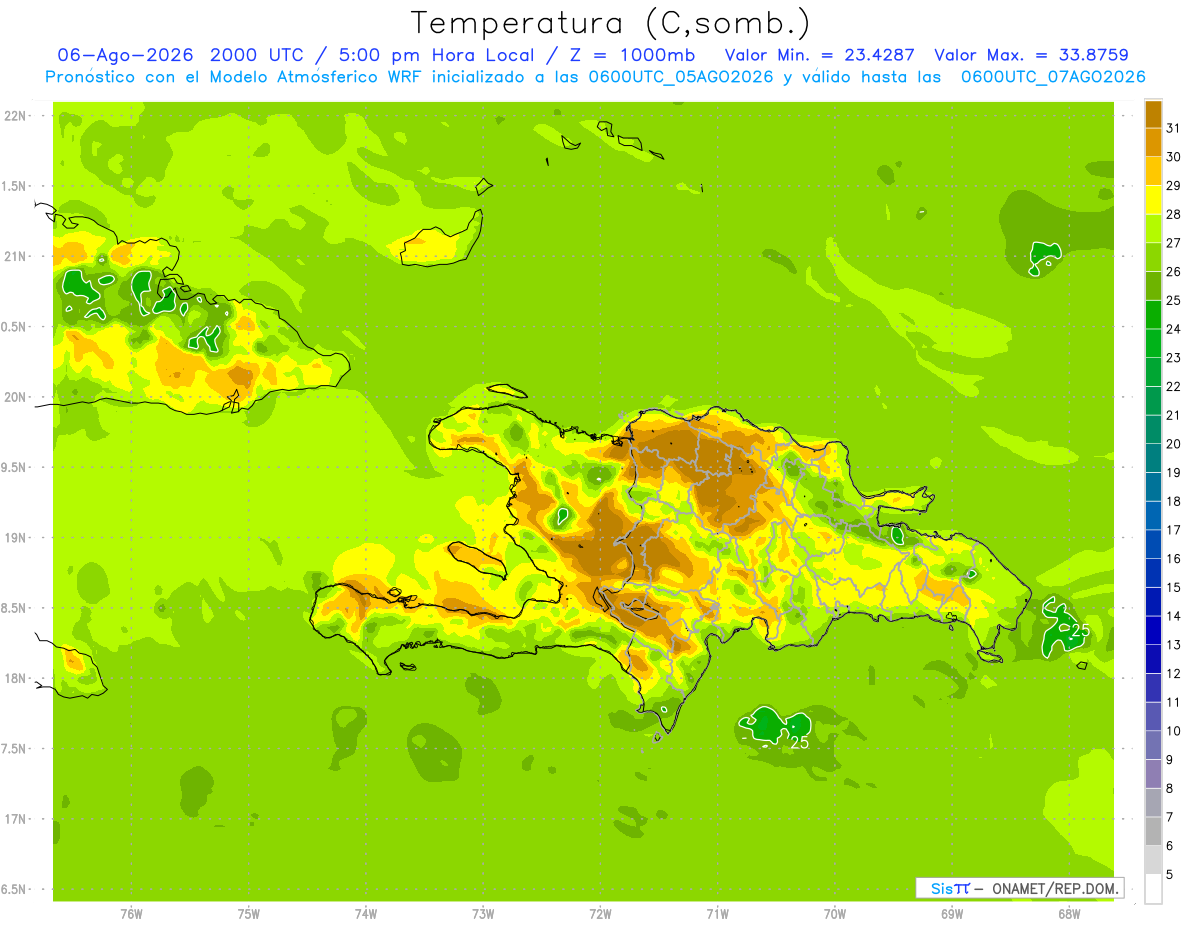The image size is (1200, 927).
Task: Click the "18N" latitude label
Action: coord(13,679)
